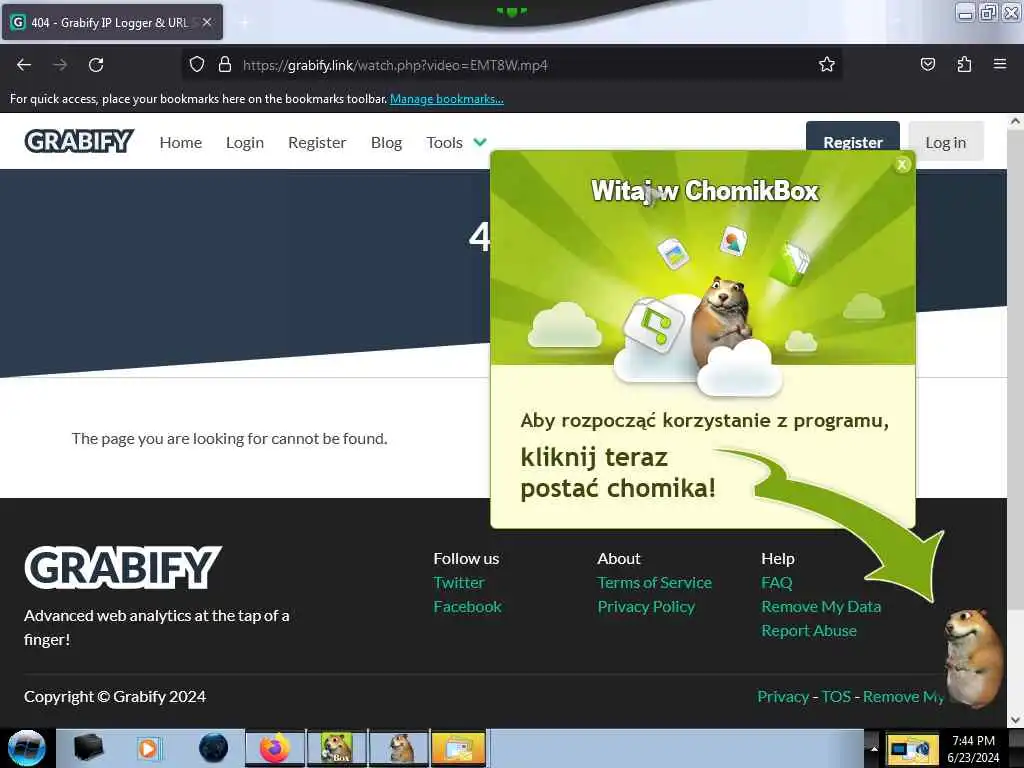Select the 404 Grabify IP Logger tab

[x=110, y=22]
